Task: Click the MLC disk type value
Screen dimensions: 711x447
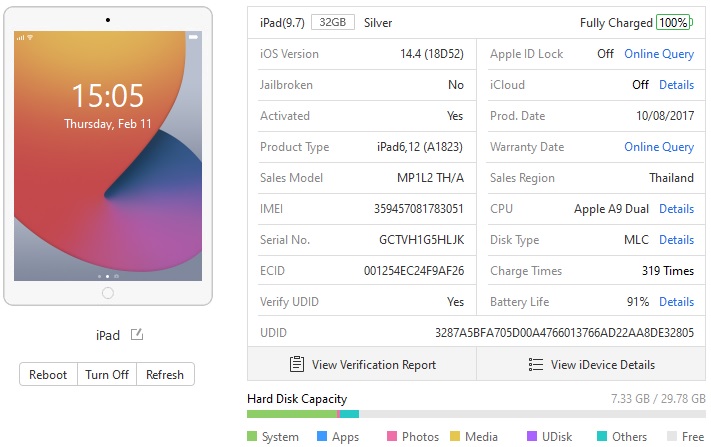Action: tap(637, 240)
